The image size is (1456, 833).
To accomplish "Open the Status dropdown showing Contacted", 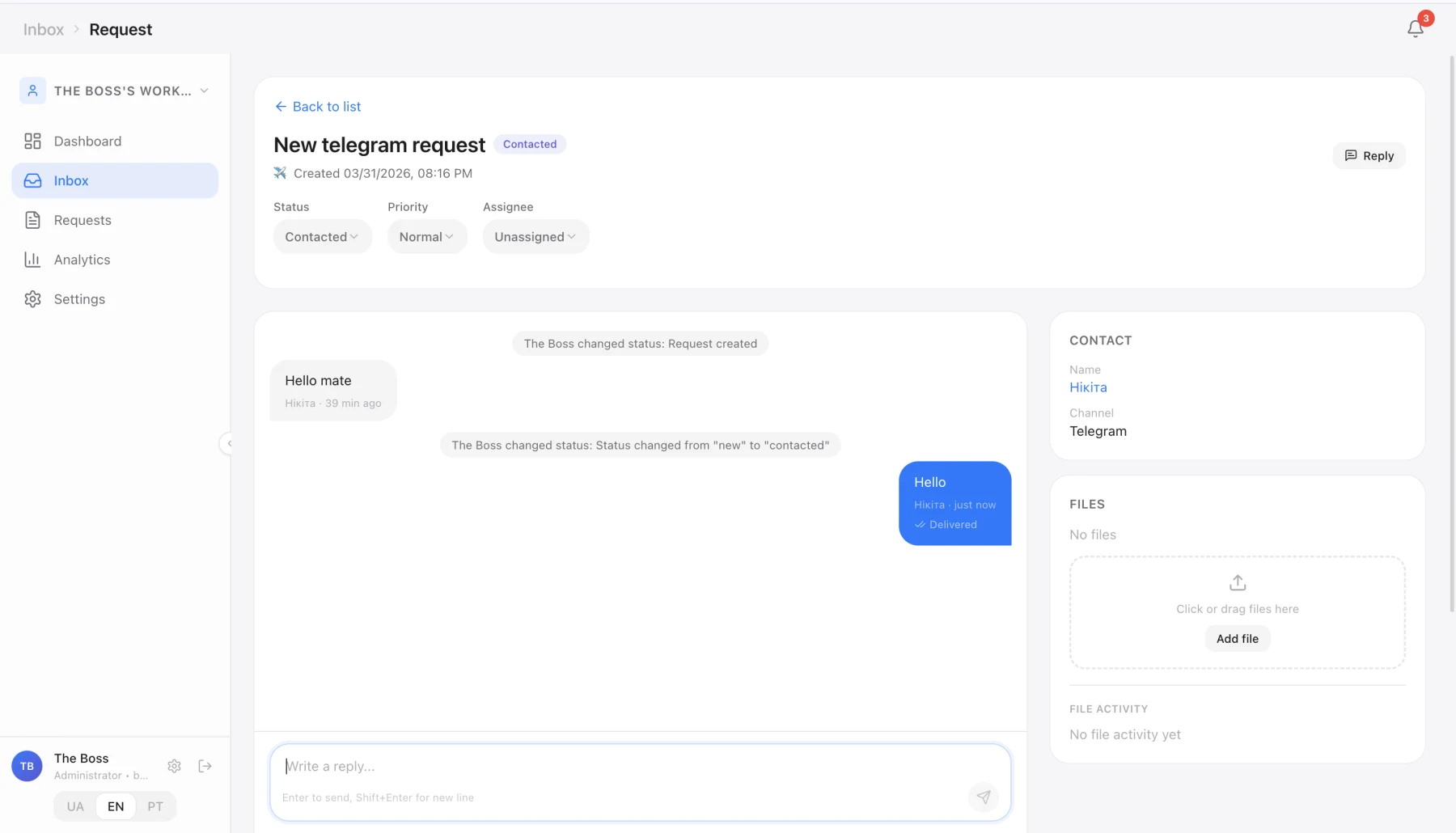I will point(322,237).
